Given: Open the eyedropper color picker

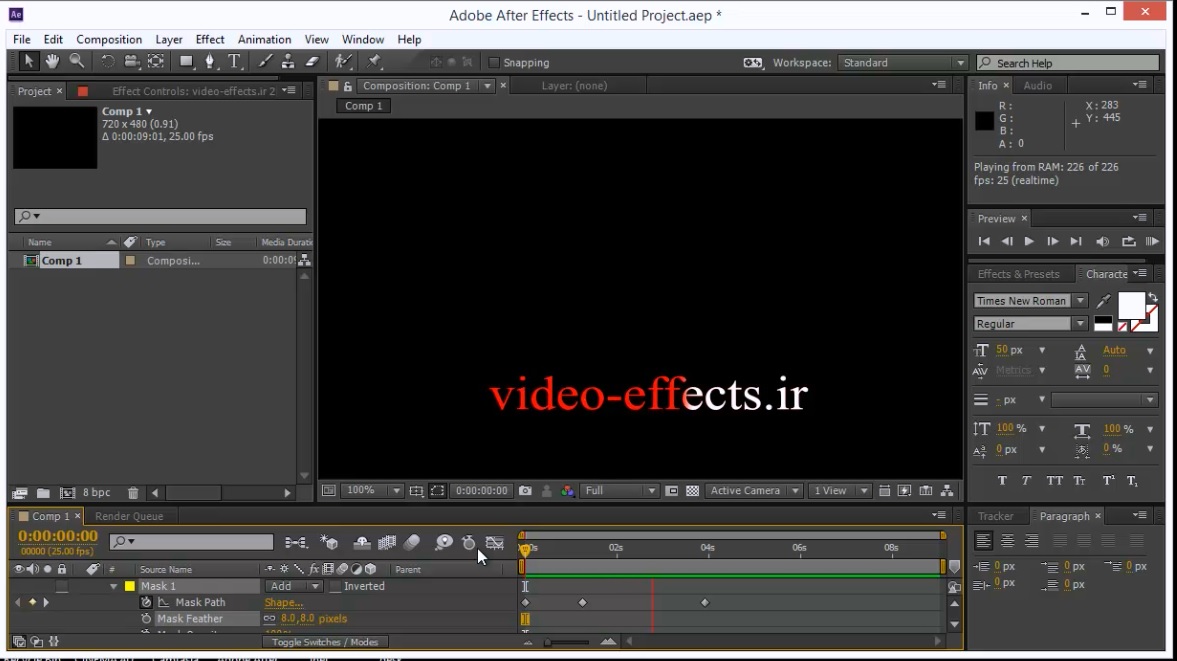Looking at the screenshot, I should click(x=1103, y=301).
